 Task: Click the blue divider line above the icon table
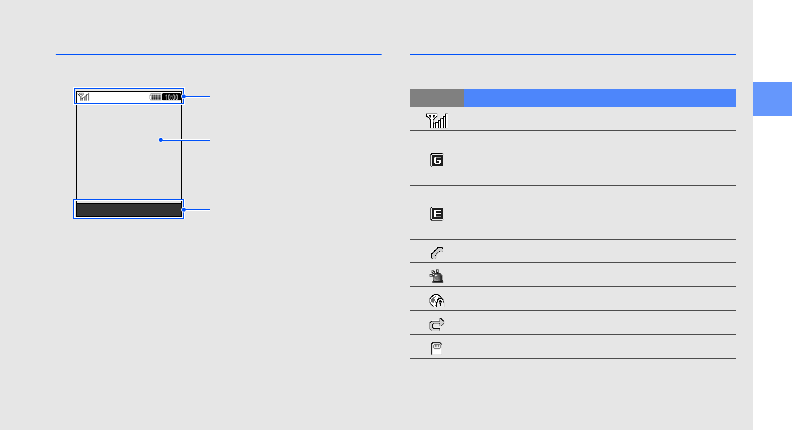tap(573, 54)
